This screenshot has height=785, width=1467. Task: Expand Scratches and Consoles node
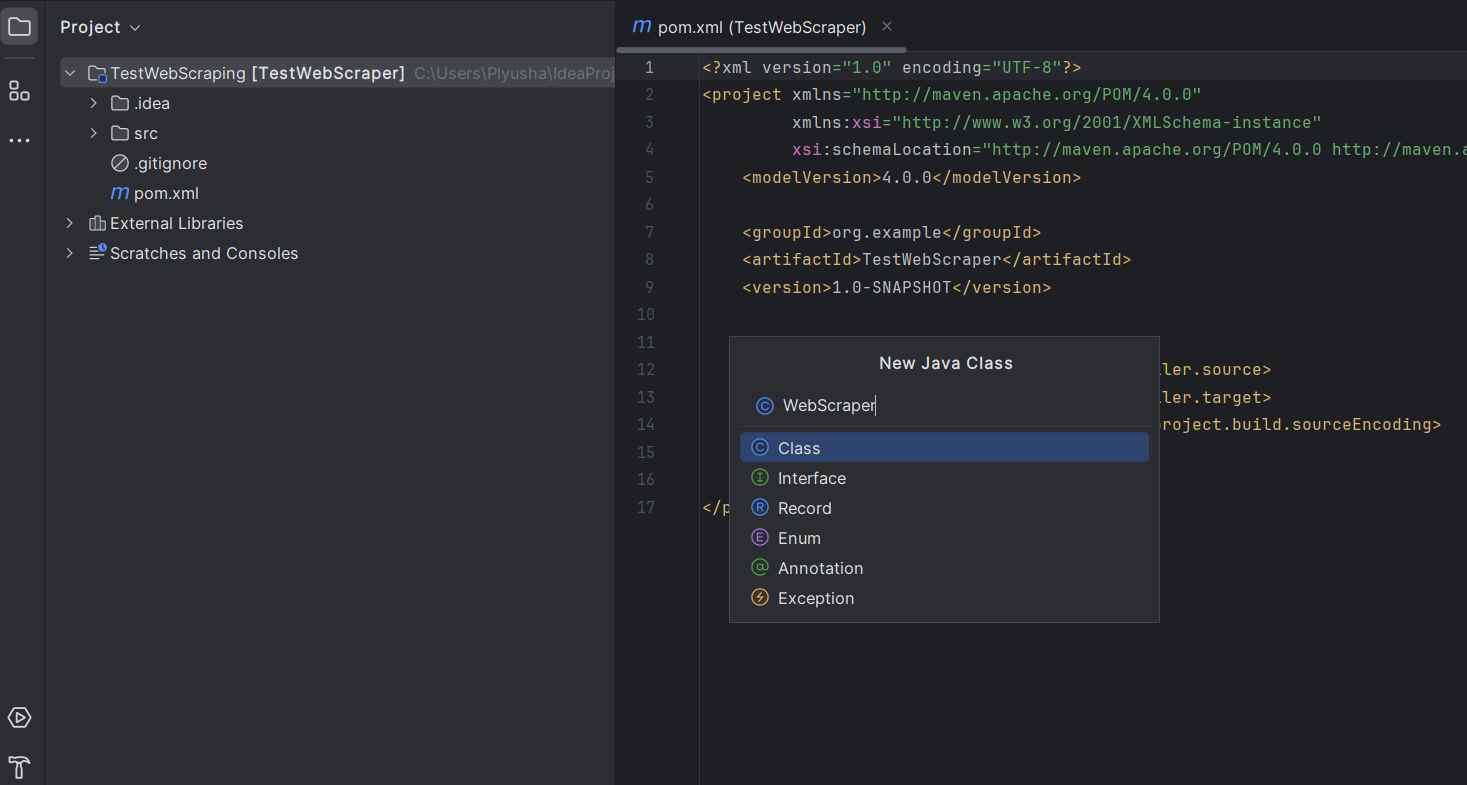pos(69,253)
